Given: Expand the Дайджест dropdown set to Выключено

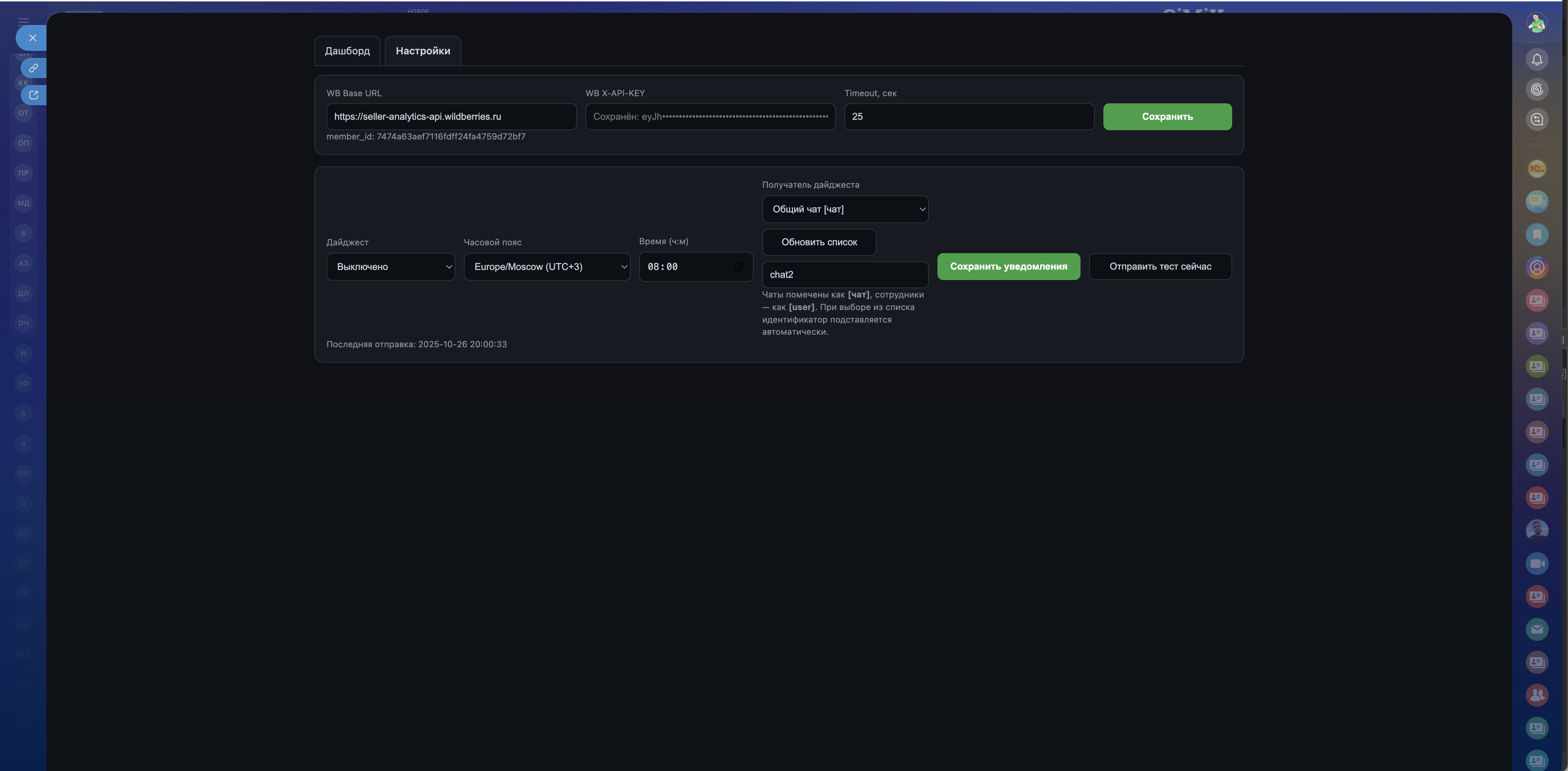Looking at the screenshot, I should pyautogui.click(x=390, y=266).
